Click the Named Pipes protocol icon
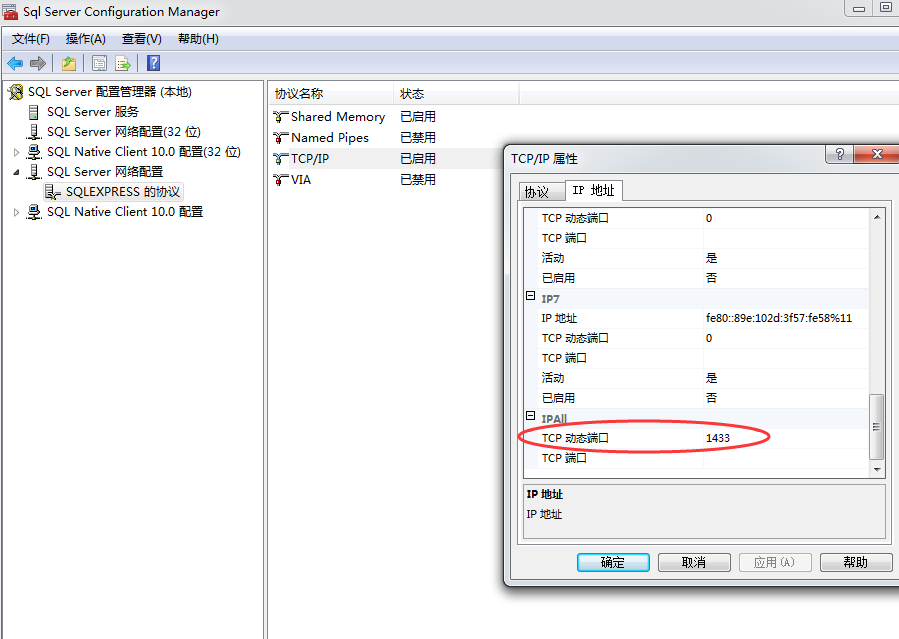 pos(281,138)
